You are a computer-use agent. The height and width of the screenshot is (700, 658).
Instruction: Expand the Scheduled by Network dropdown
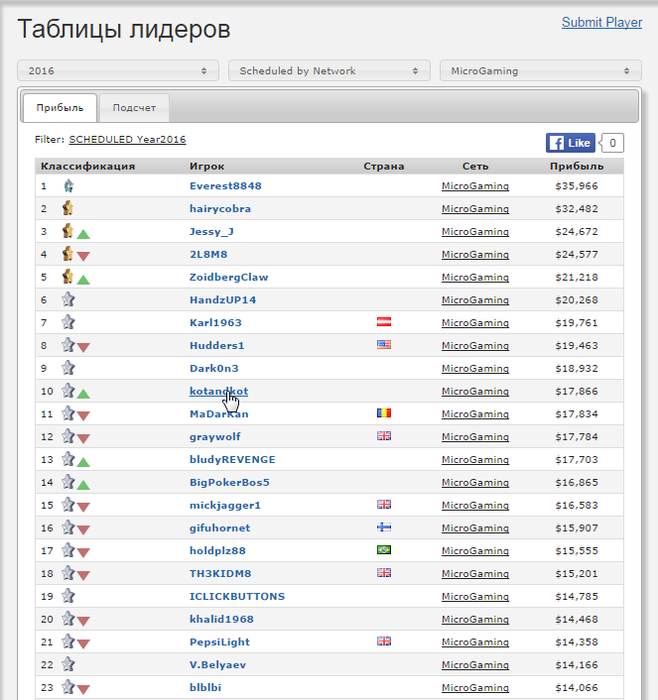(x=328, y=71)
